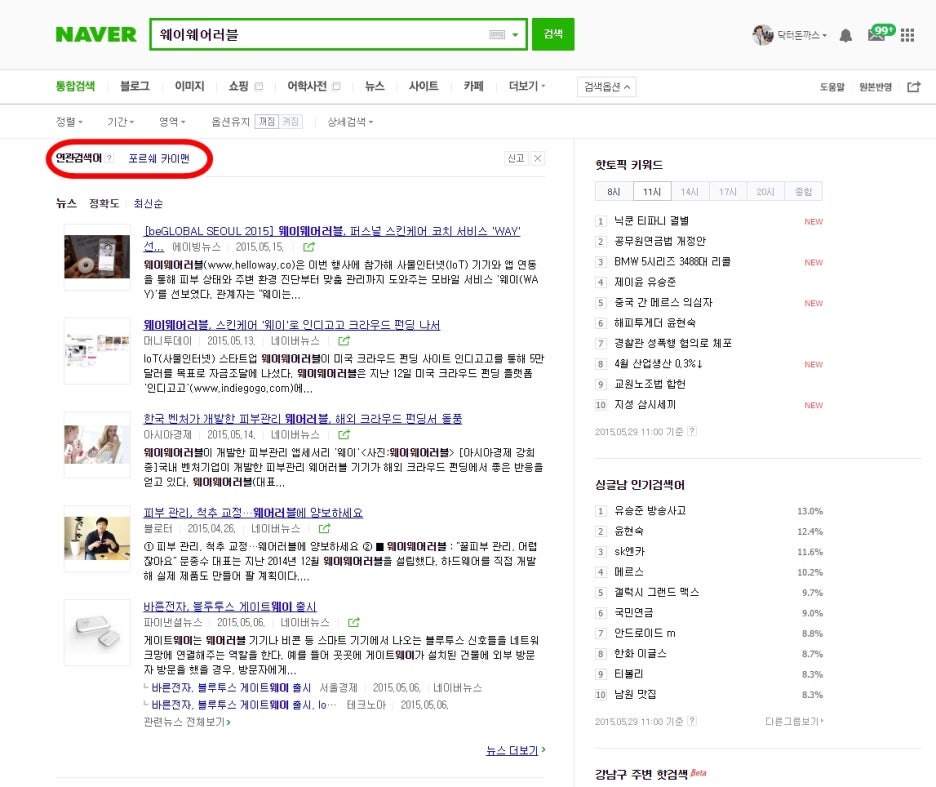Open the 머니투데이 article thumbnail
The width and height of the screenshot is (936, 787).
97,351
